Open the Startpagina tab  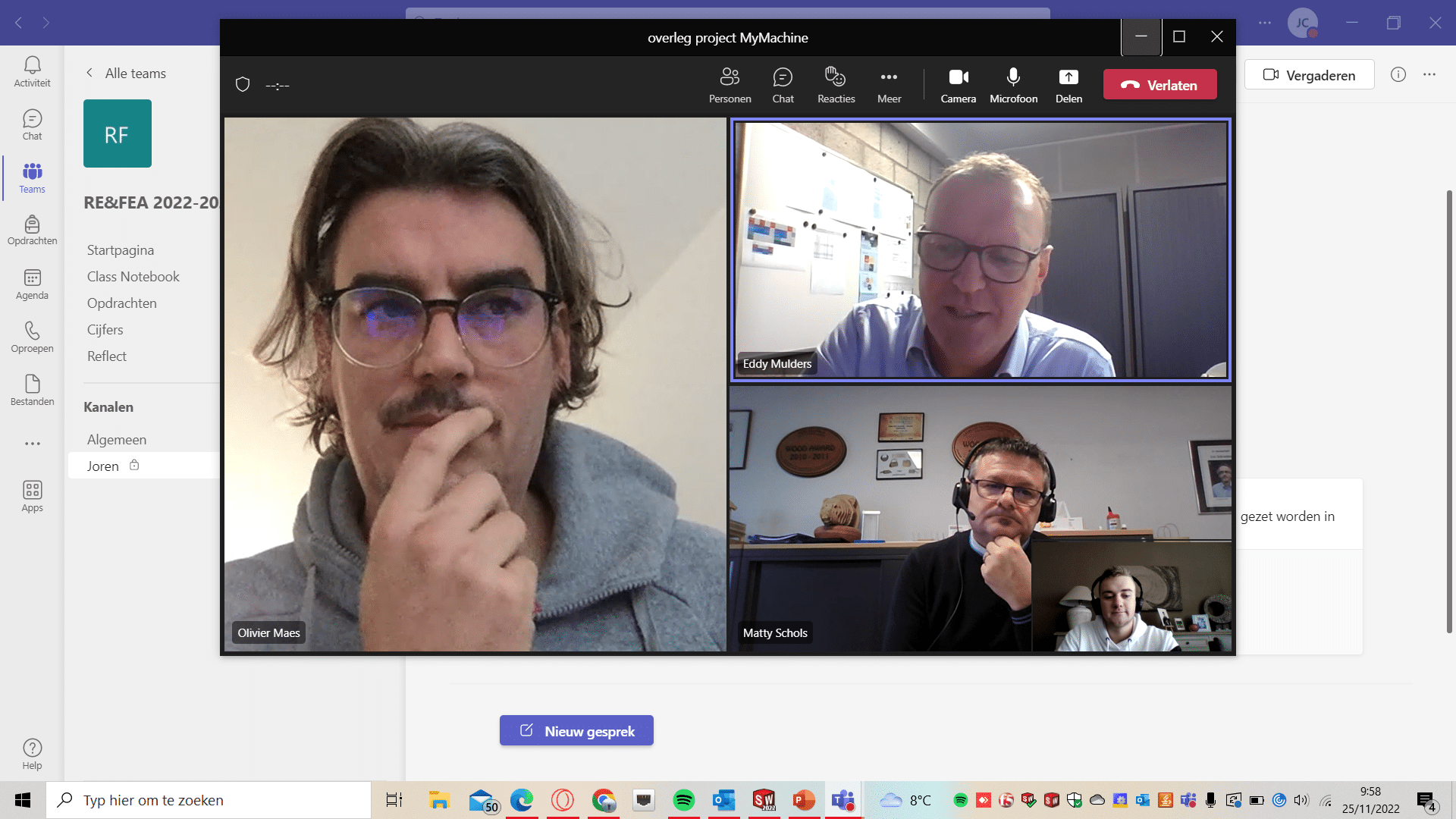click(121, 249)
